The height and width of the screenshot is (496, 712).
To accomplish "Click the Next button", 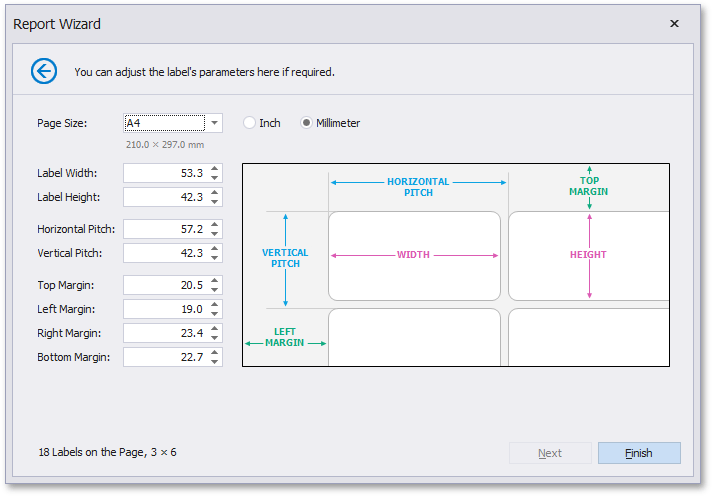I will point(550,453).
